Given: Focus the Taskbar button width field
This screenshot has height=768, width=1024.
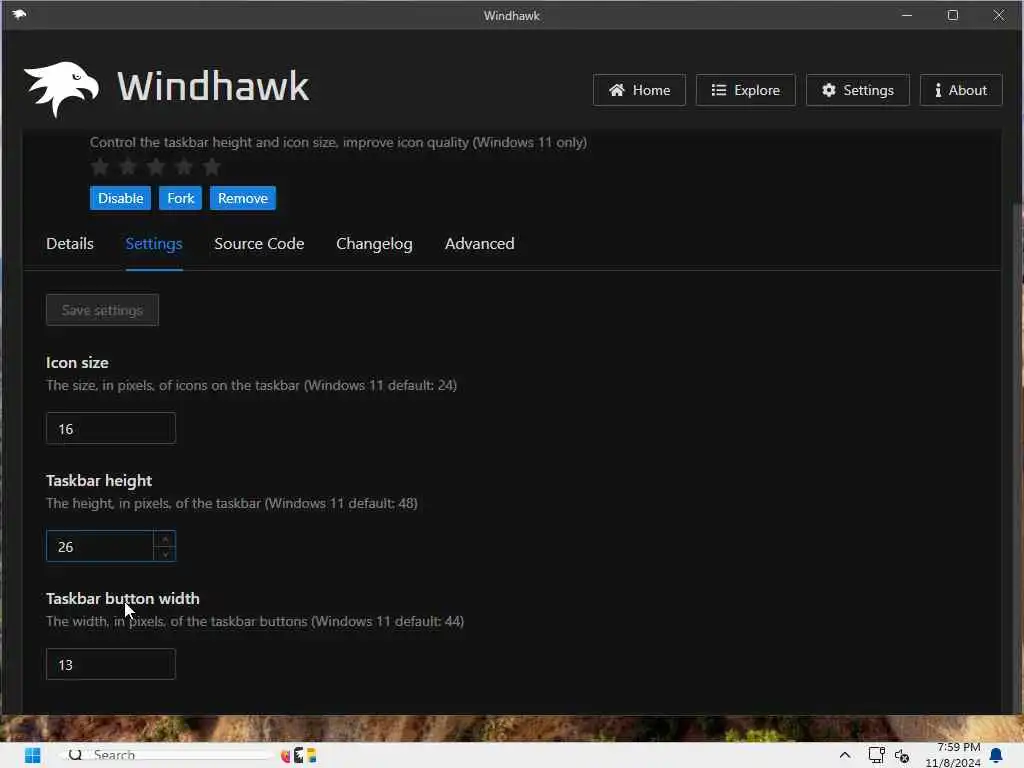Looking at the screenshot, I should 111,664.
